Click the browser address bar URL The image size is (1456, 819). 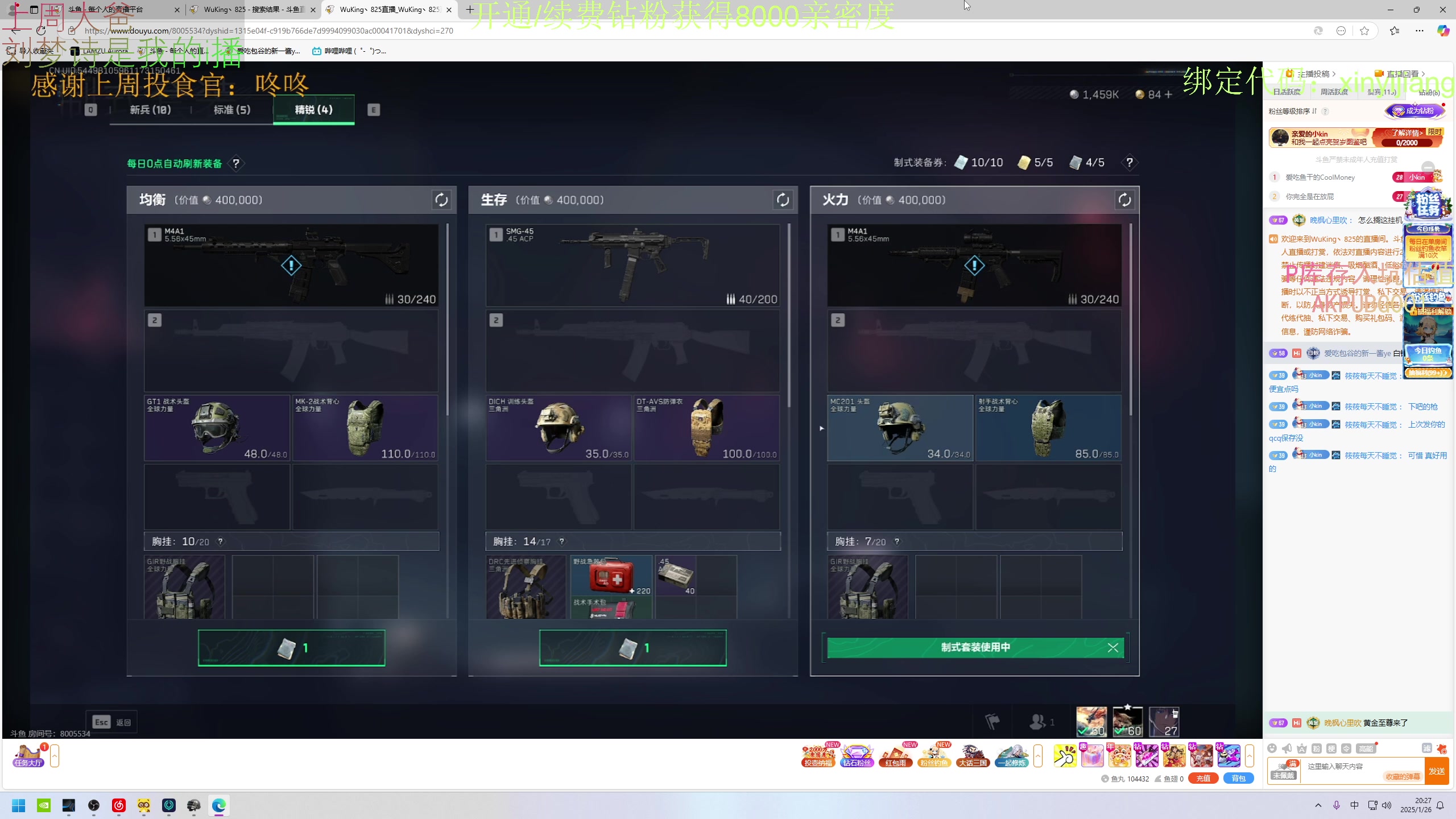269,31
